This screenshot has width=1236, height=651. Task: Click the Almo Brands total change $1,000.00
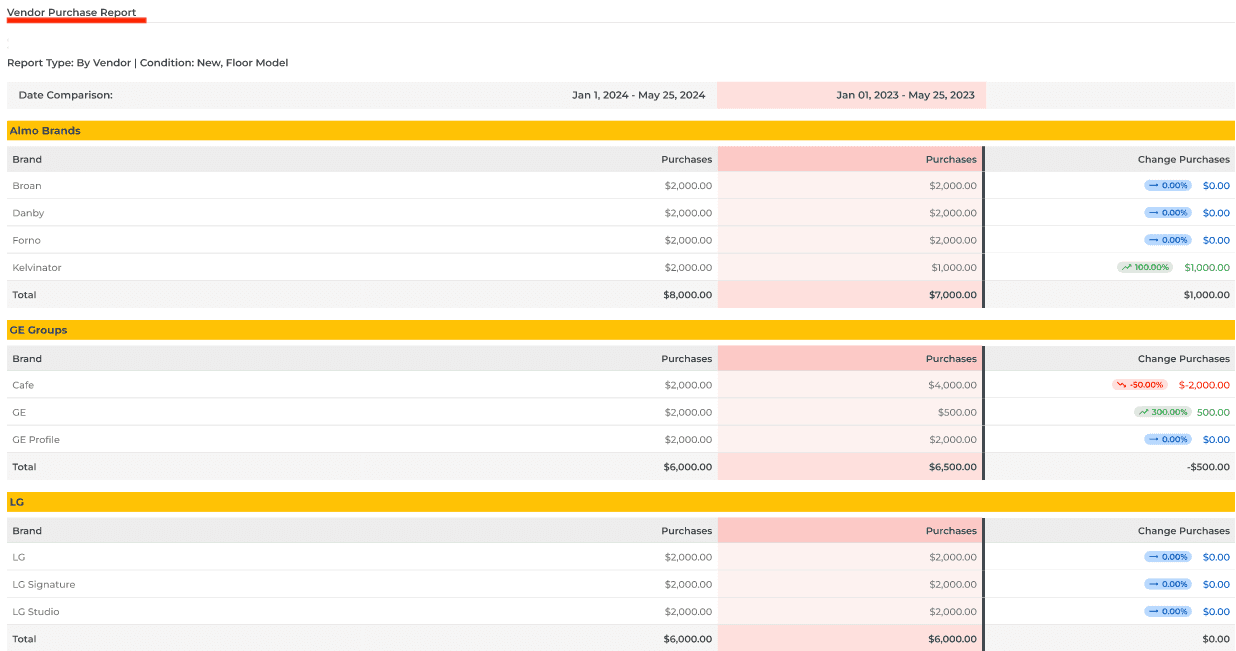coord(1207,295)
